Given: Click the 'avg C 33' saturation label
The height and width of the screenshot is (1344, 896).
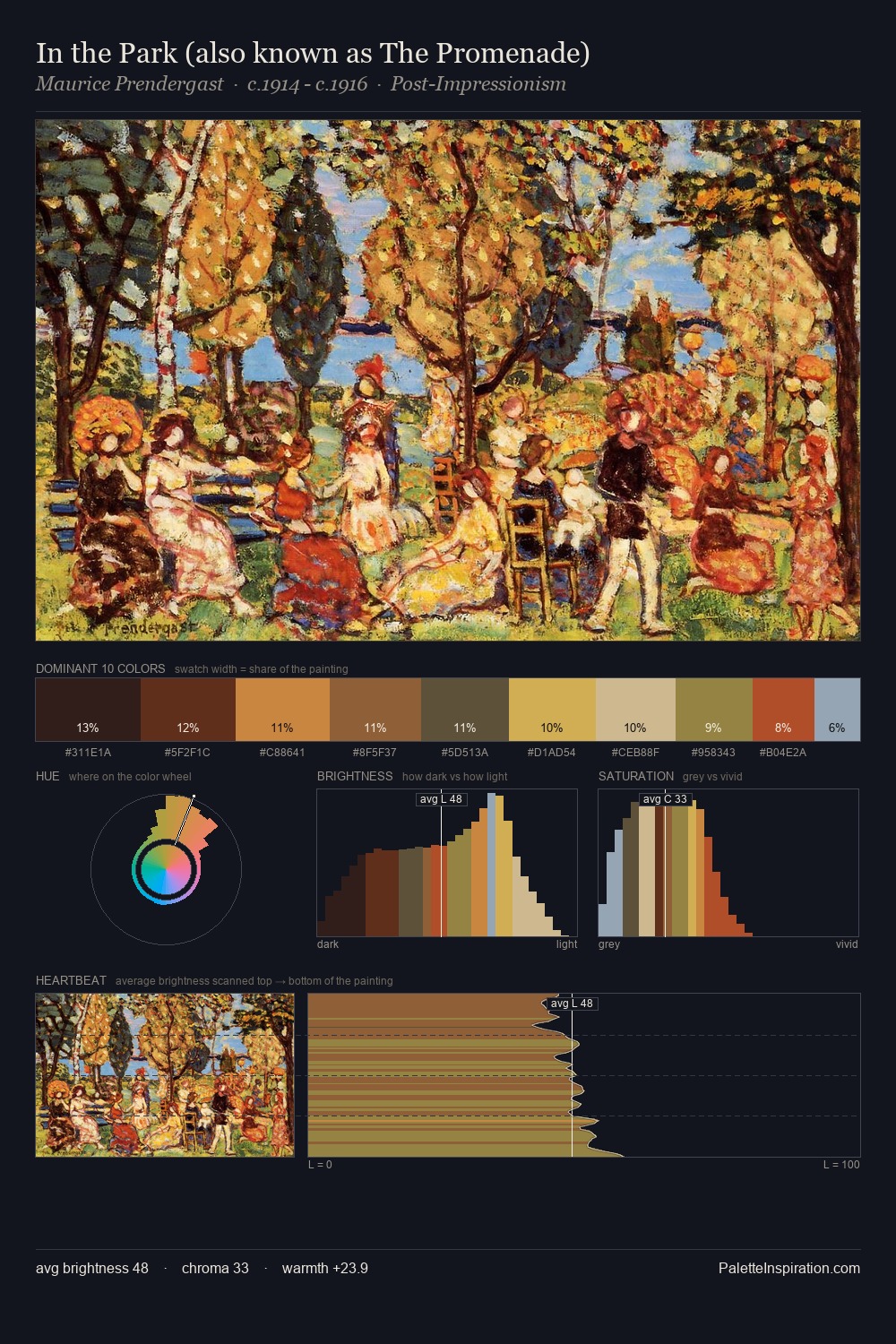Looking at the screenshot, I should (665, 799).
